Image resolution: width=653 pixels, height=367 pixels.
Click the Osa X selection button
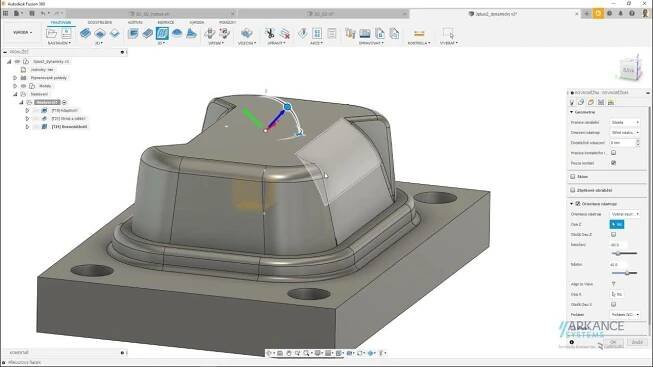[617, 294]
